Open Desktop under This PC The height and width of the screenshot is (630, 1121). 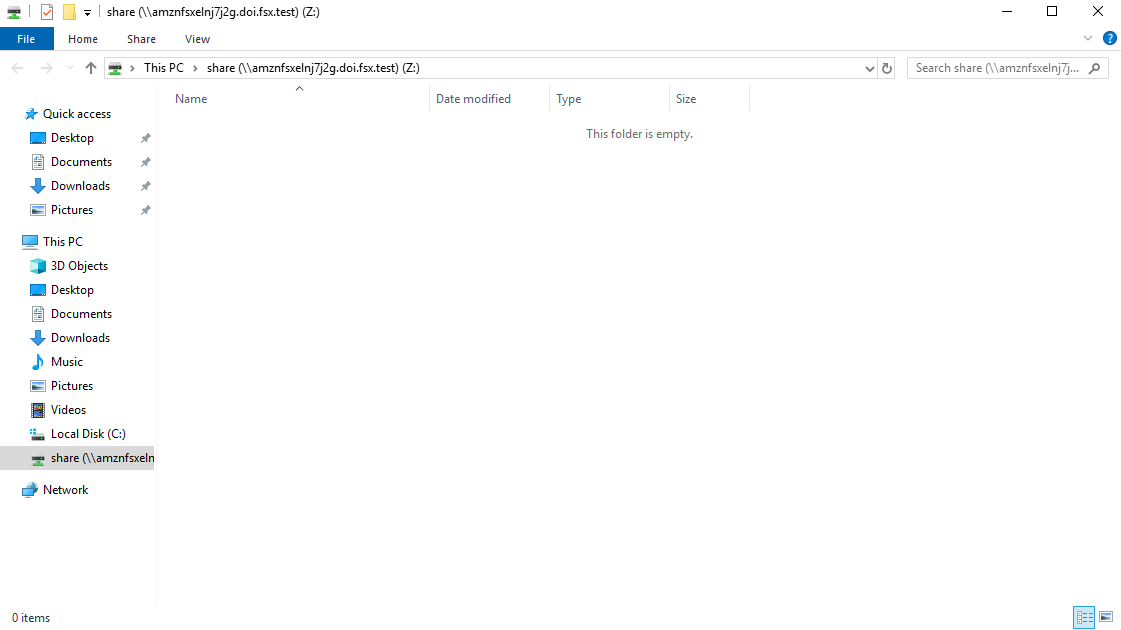coord(72,290)
